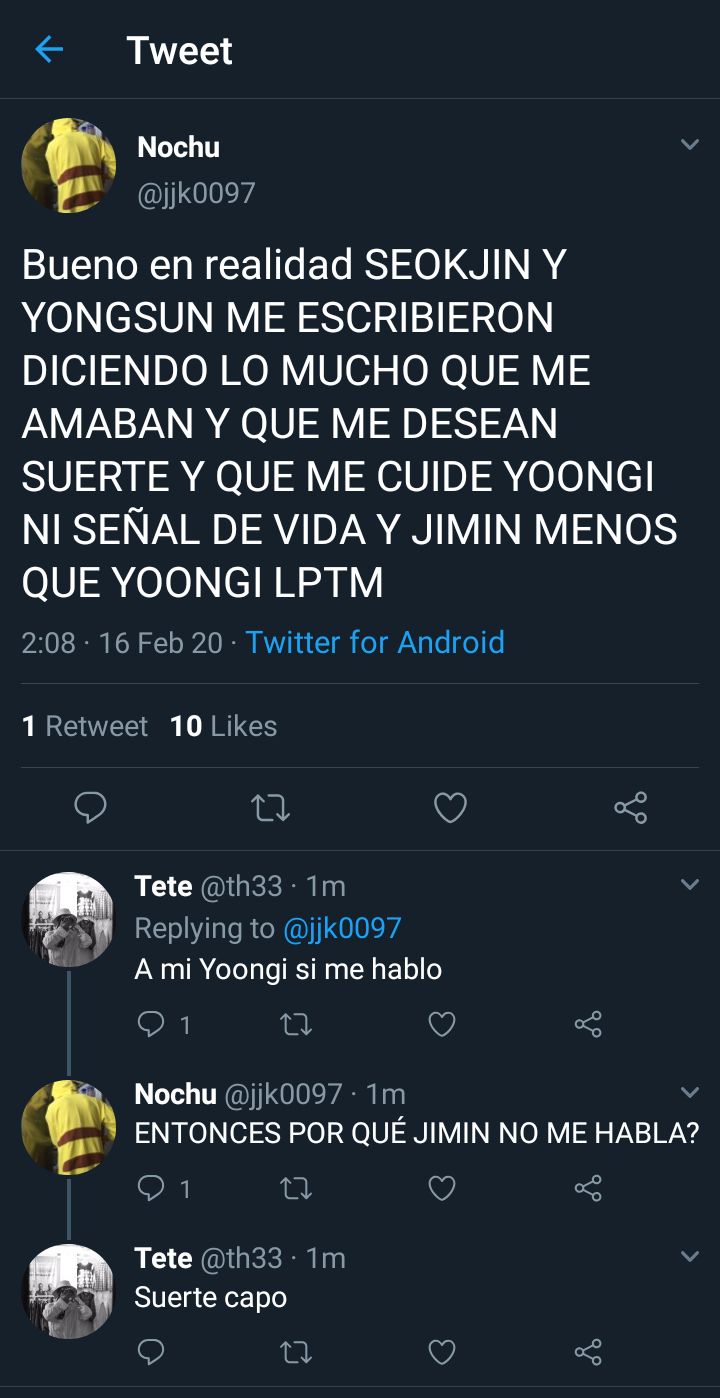View the 10 Likes list
The image size is (720, 1398).
point(224,726)
